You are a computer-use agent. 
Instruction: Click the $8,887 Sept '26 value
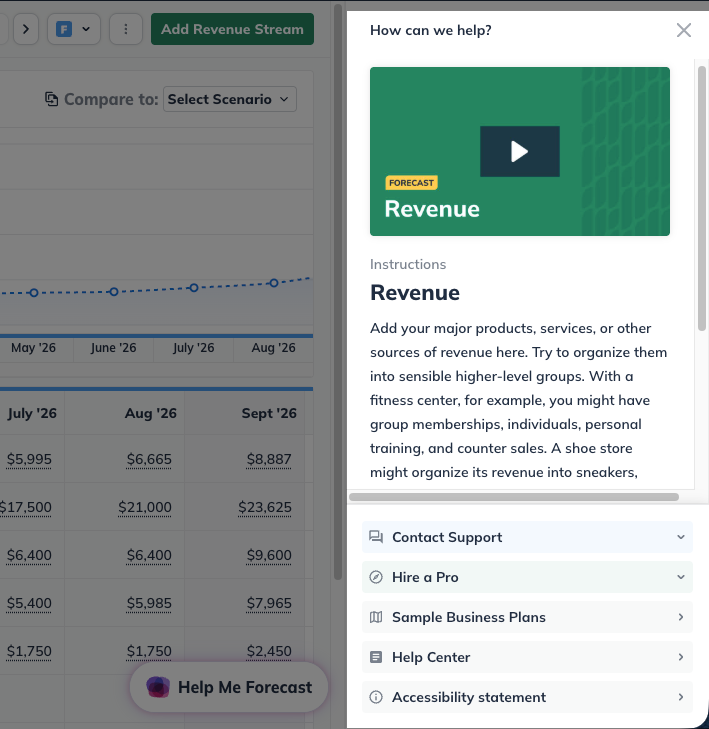[269, 459]
